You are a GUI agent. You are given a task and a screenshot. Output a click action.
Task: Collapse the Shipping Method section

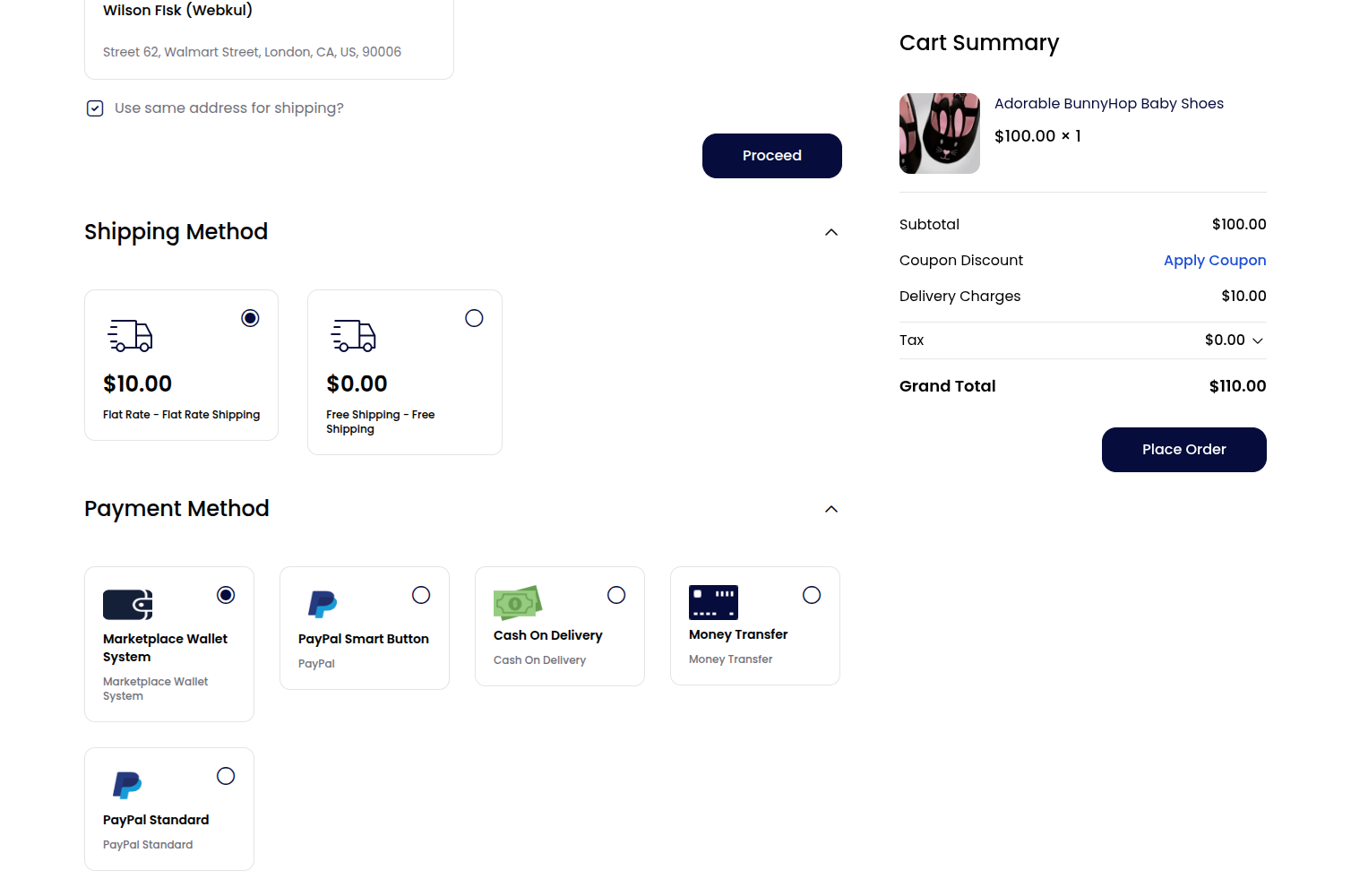[x=831, y=231]
